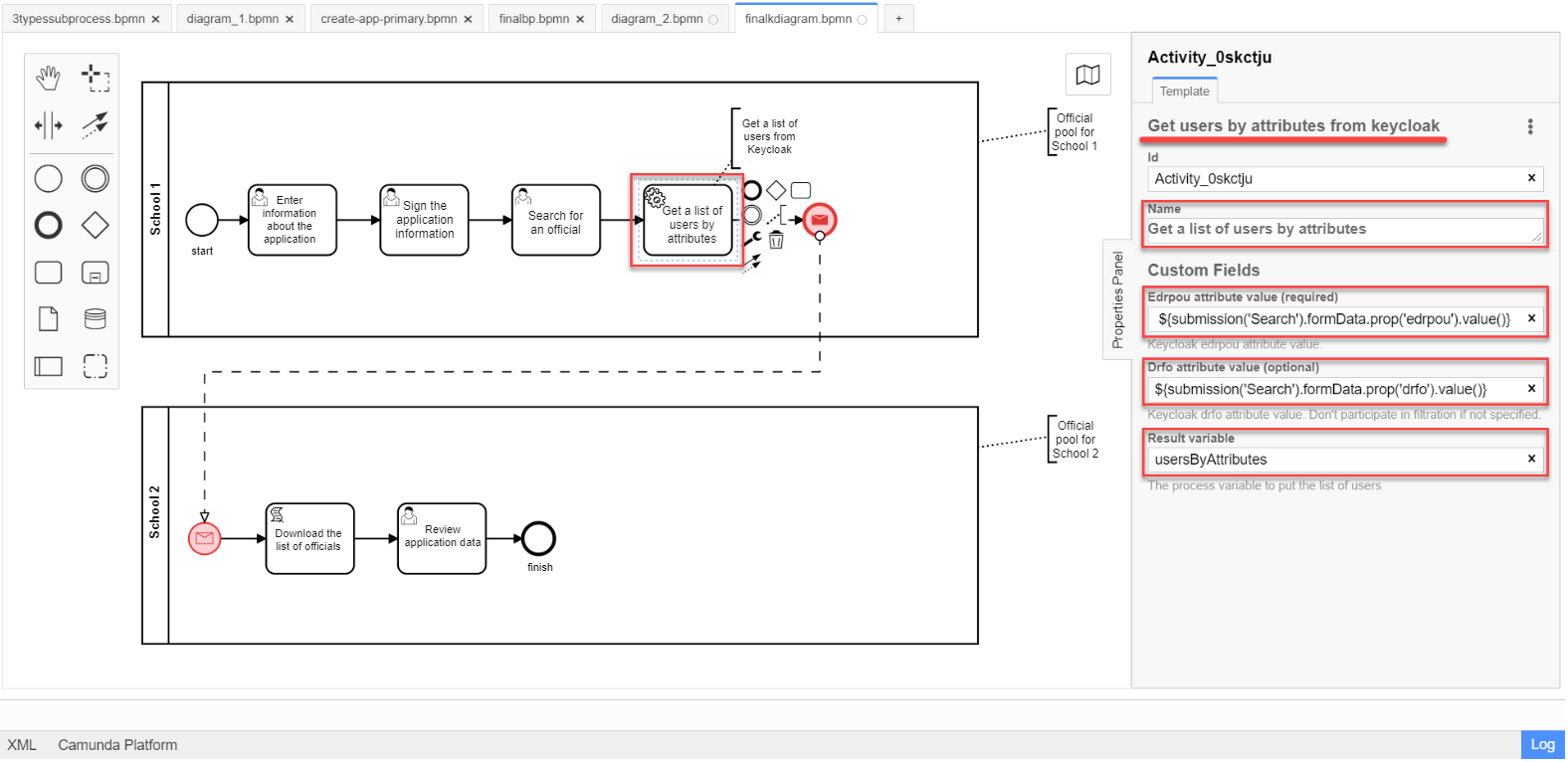1568x762 pixels.
Task: Select the Template tab in properties
Action: point(1184,92)
